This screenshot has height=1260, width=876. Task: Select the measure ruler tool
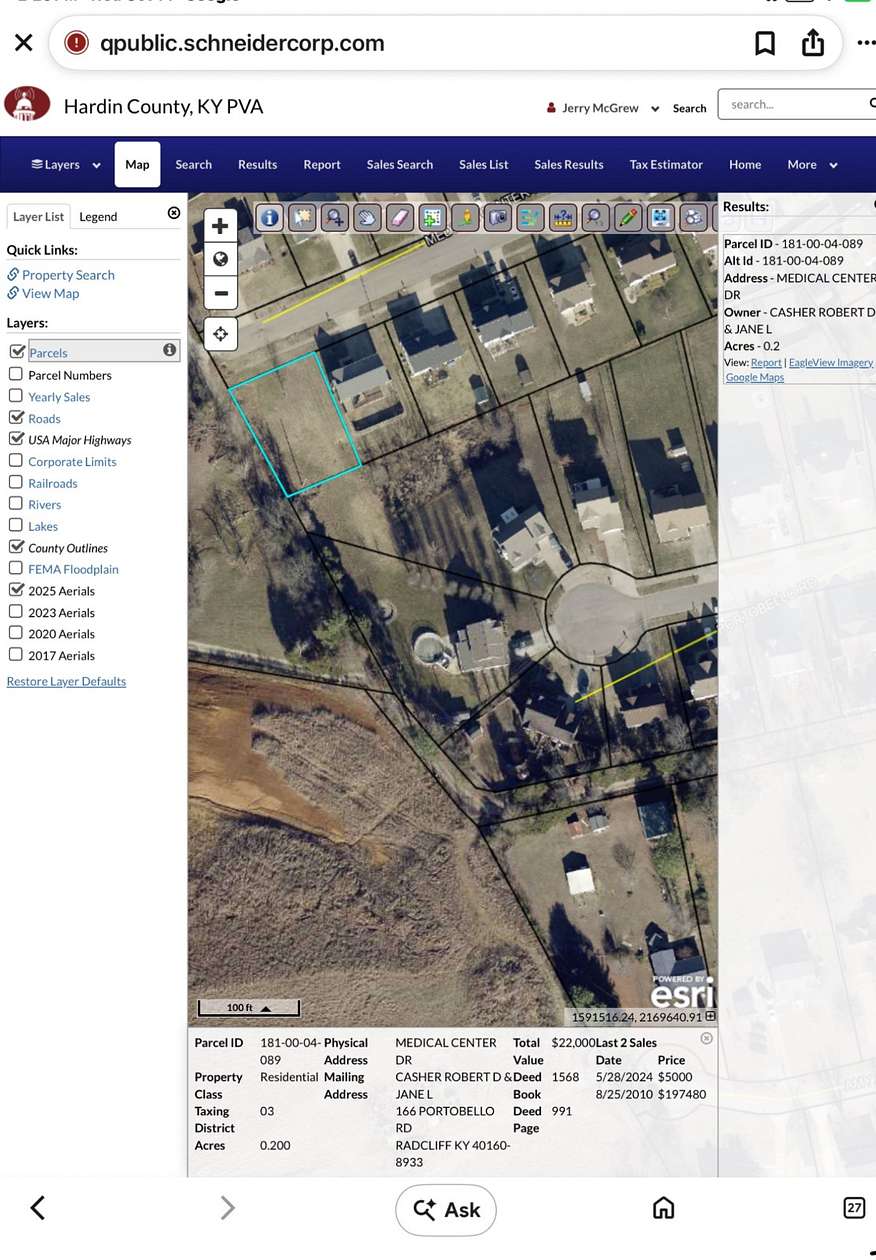(x=562, y=217)
